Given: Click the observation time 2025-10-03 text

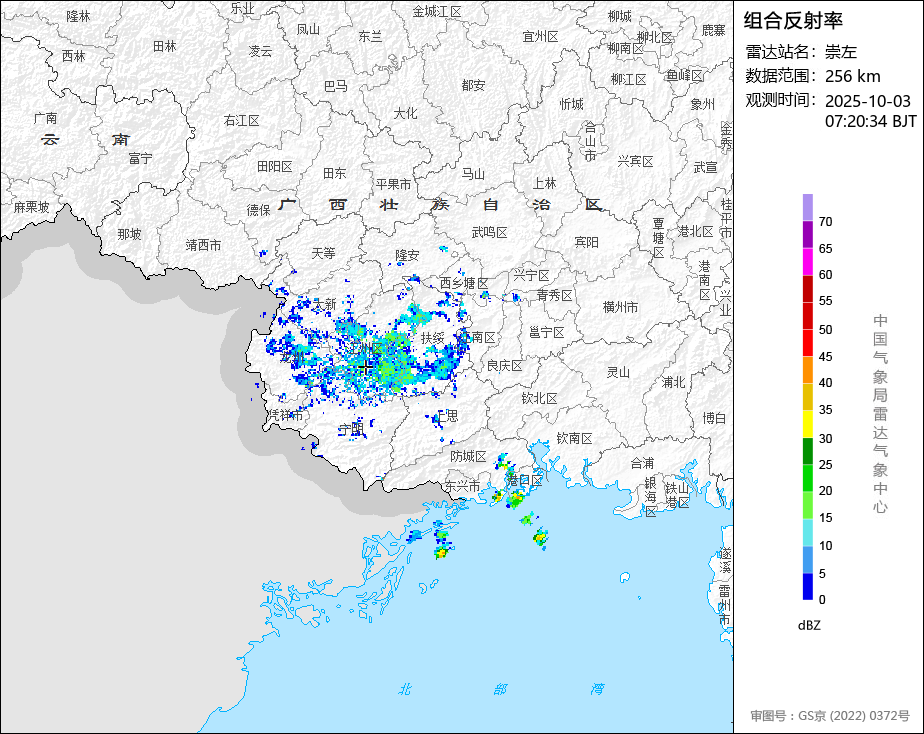Looking at the screenshot, I should click(868, 101).
